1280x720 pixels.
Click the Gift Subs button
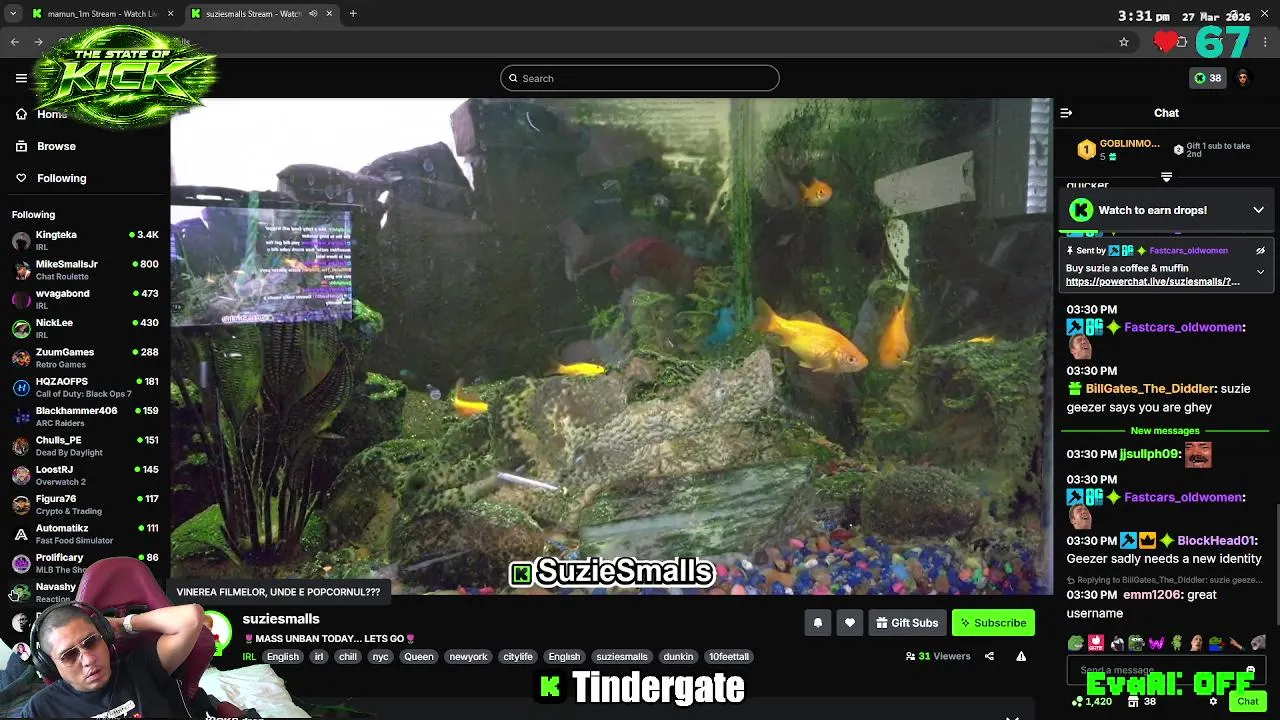point(907,623)
